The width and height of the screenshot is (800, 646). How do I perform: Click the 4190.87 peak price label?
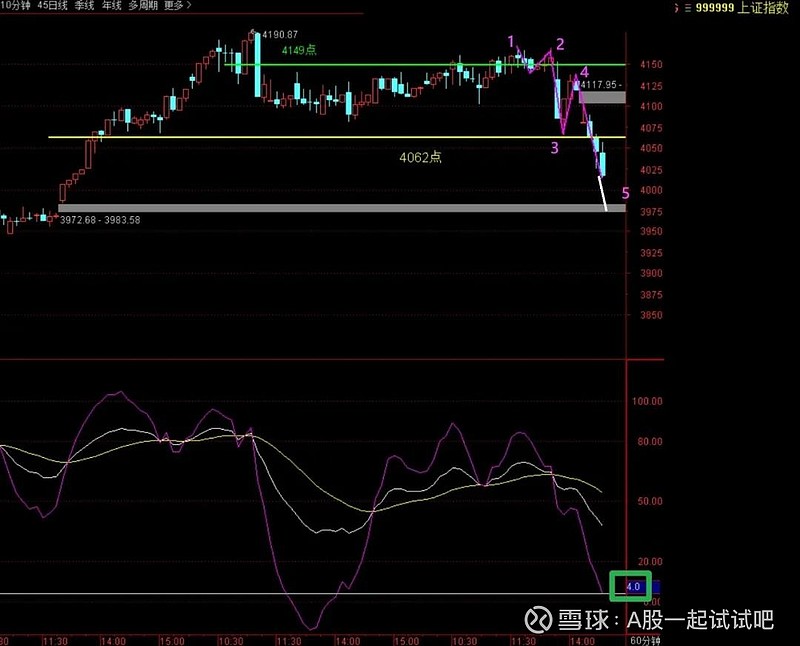pos(280,35)
